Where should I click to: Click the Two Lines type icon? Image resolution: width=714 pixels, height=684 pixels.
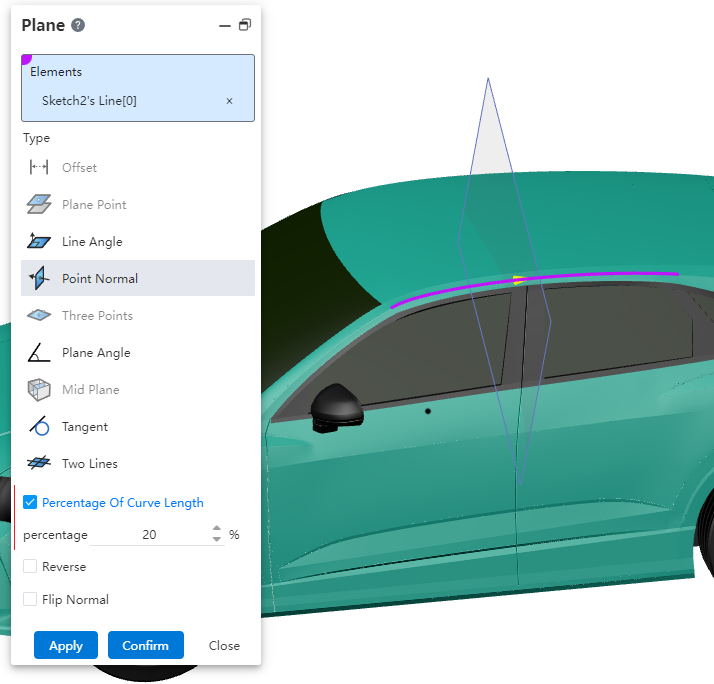click(x=39, y=463)
